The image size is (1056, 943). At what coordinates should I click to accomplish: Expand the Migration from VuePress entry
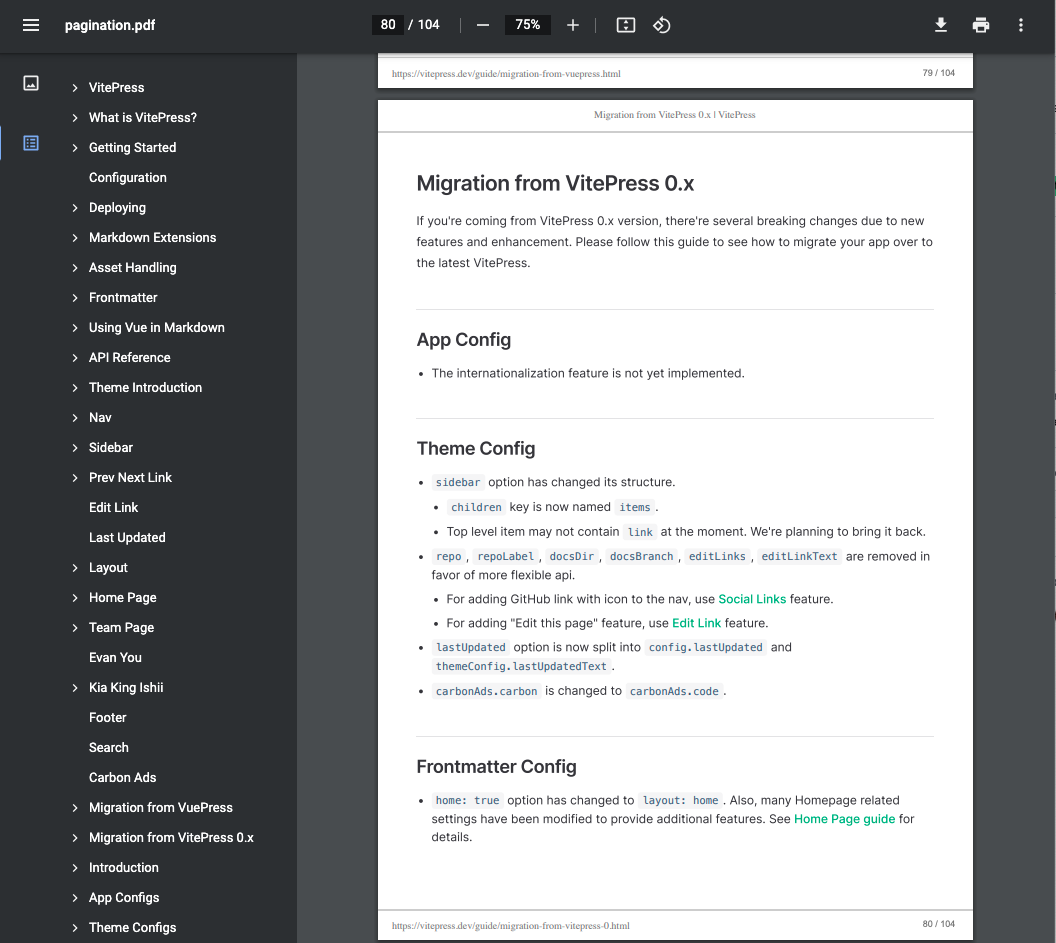[74, 807]
